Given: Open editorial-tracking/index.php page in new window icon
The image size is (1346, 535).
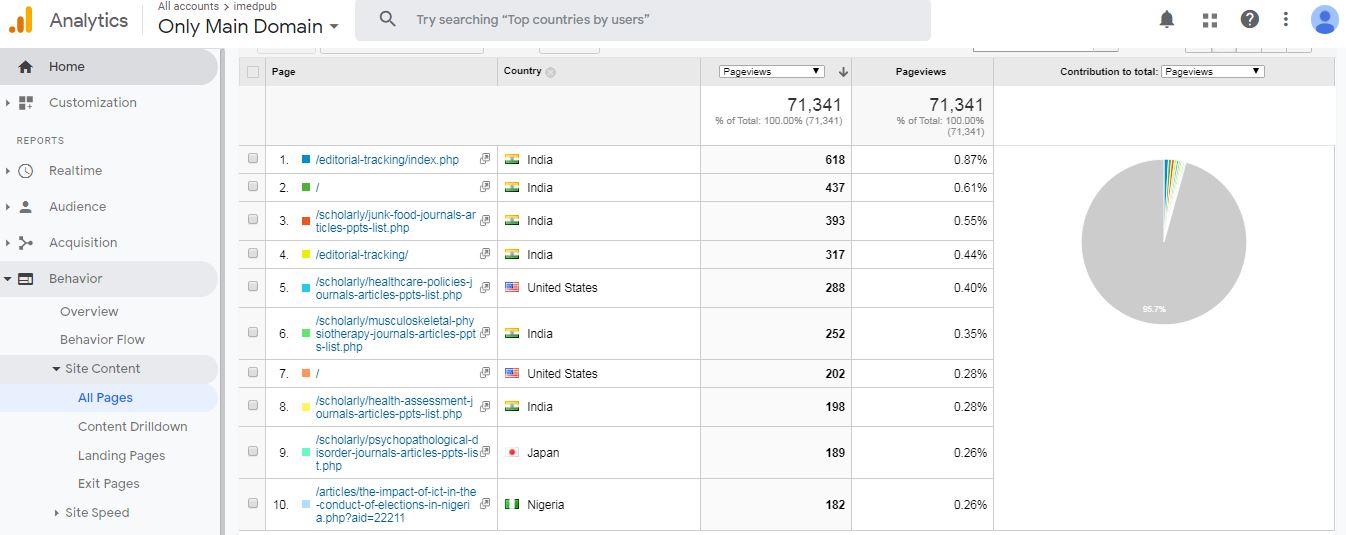Looking at the screenshot, I should 485,159.
